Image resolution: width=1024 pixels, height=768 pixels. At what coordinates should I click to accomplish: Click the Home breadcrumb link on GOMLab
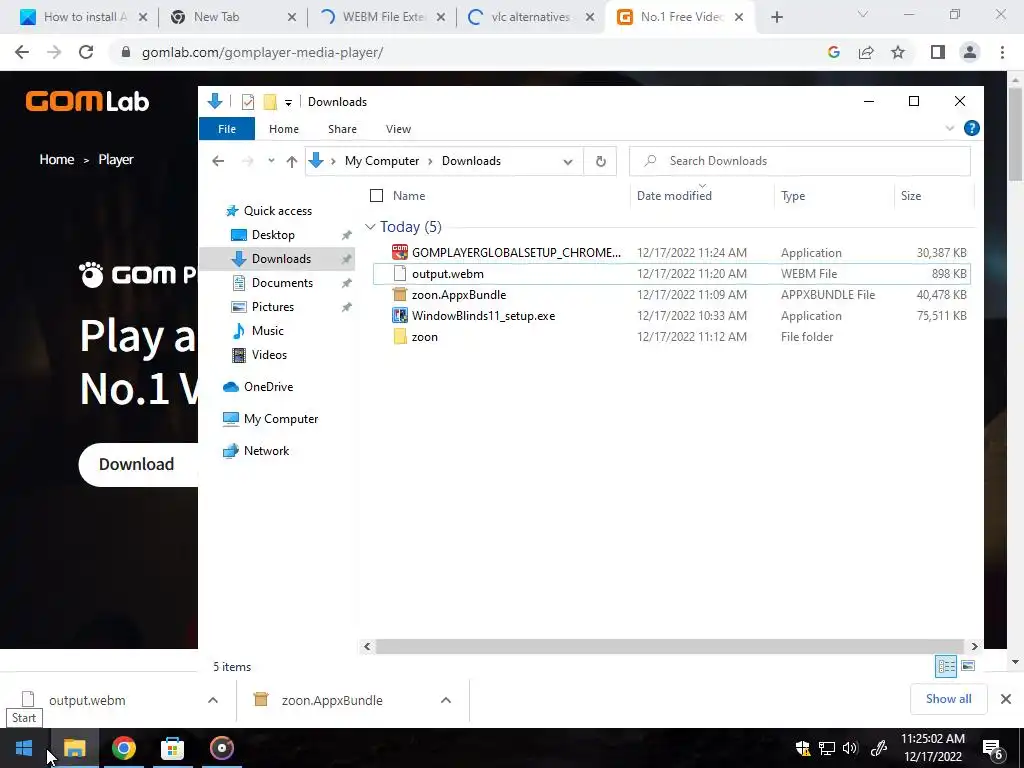click(x=57, y=159)
